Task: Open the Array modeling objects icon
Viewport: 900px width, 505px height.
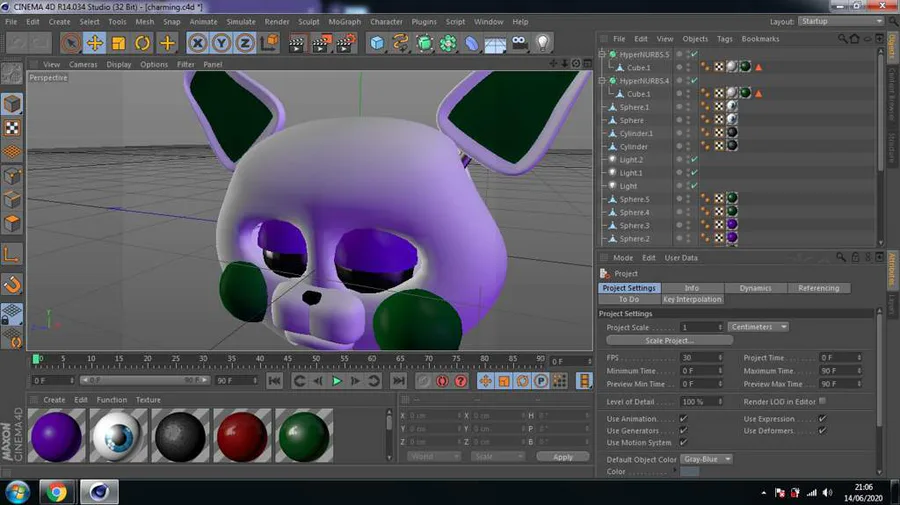Action: (448, 43)
